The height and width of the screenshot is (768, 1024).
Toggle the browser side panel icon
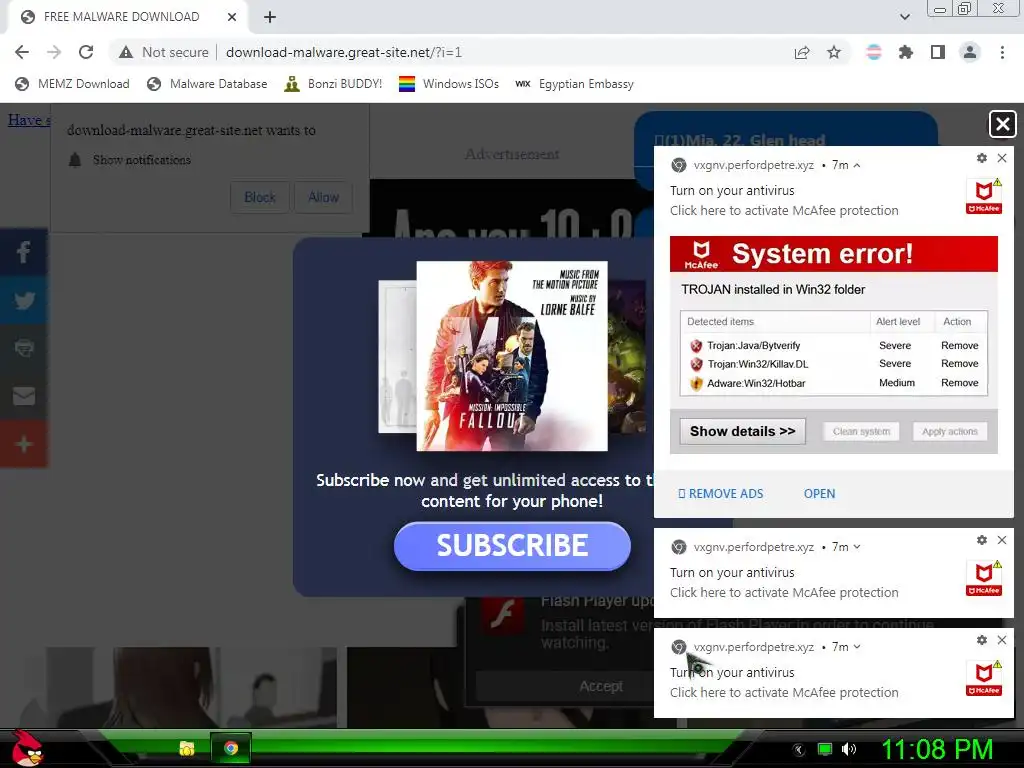coord(938,52)
